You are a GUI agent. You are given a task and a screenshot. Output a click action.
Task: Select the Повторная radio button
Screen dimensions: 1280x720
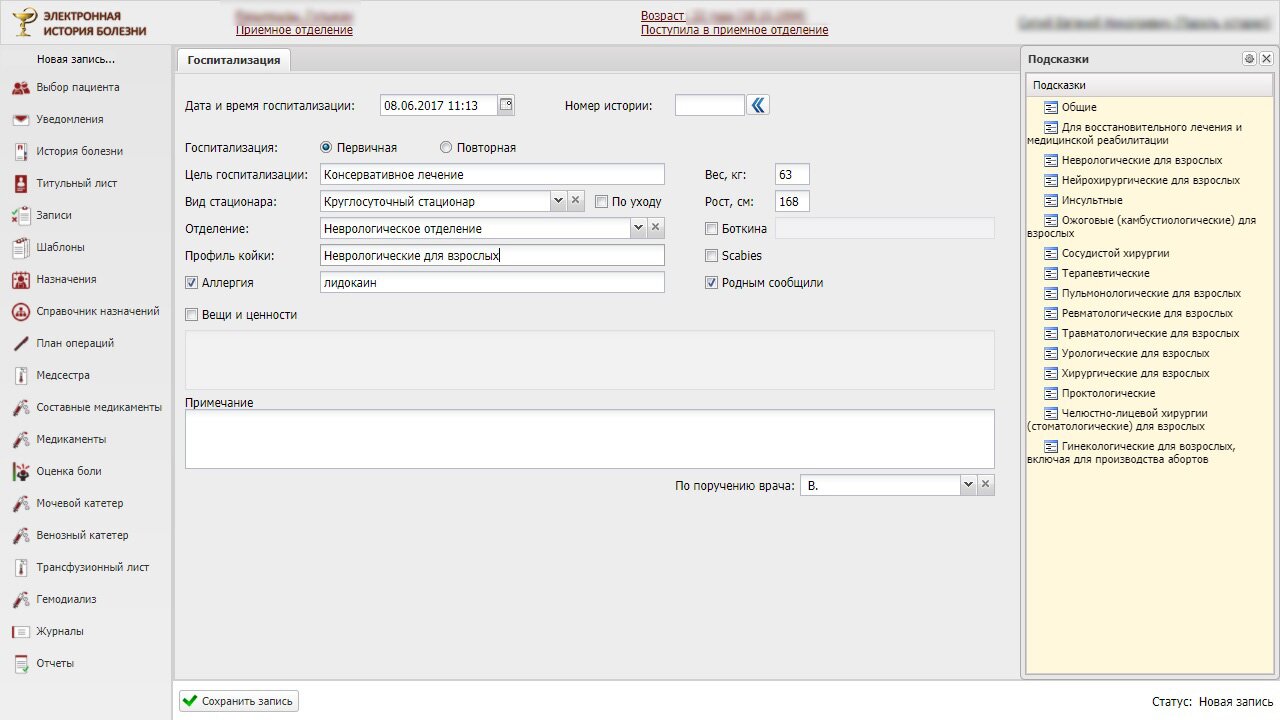[446, 148]
